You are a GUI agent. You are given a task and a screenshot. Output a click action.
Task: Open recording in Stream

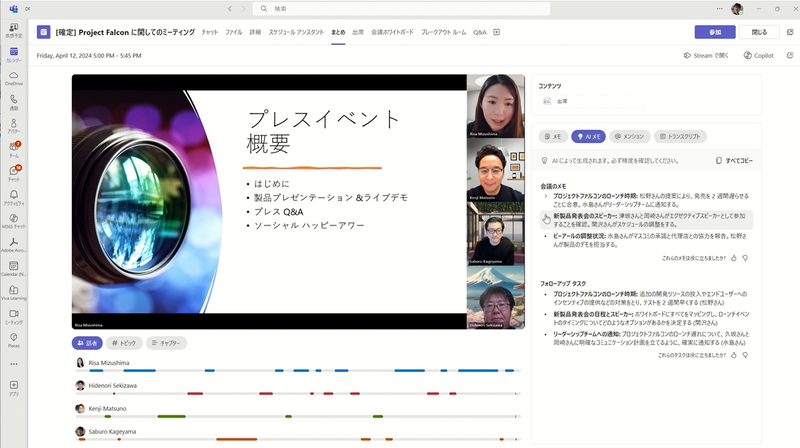click(x=706, y=55)
